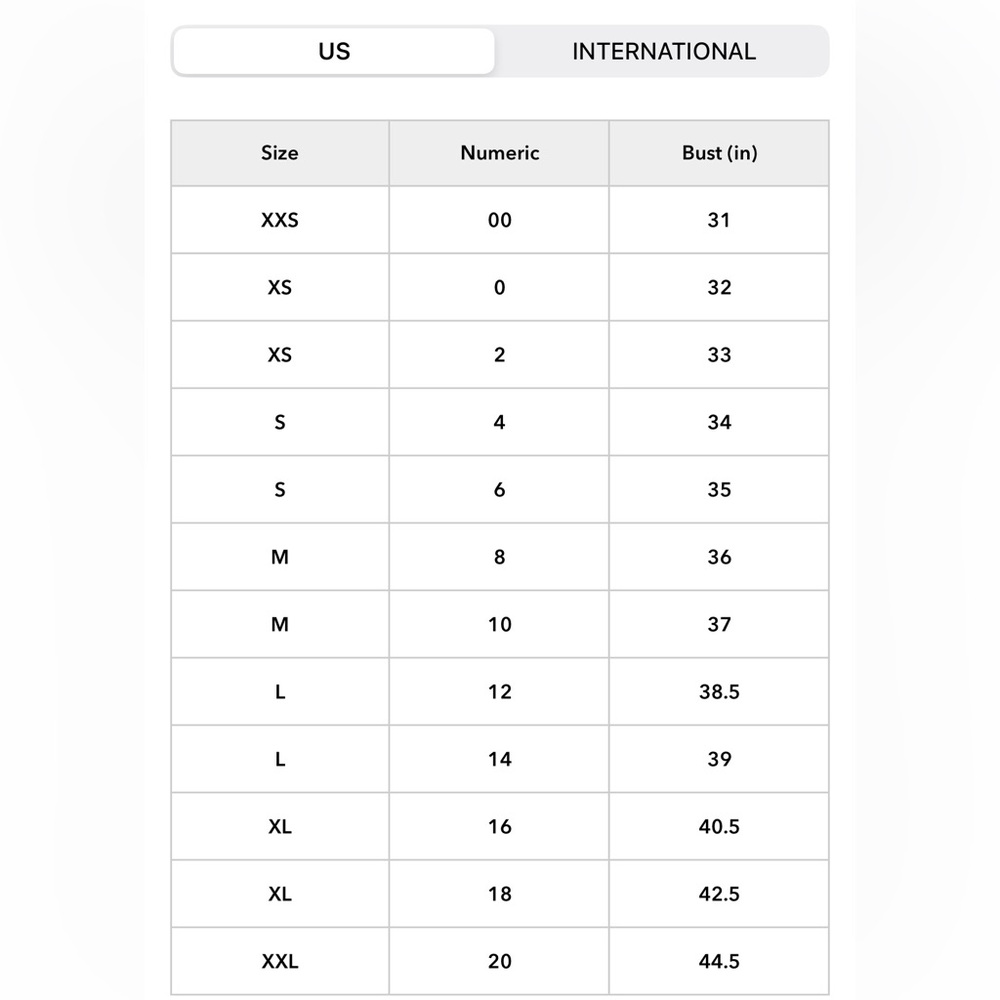This screenshot has height=1000, width=1000.
Task: Select numeric size 20 cell
Action: 499,961
